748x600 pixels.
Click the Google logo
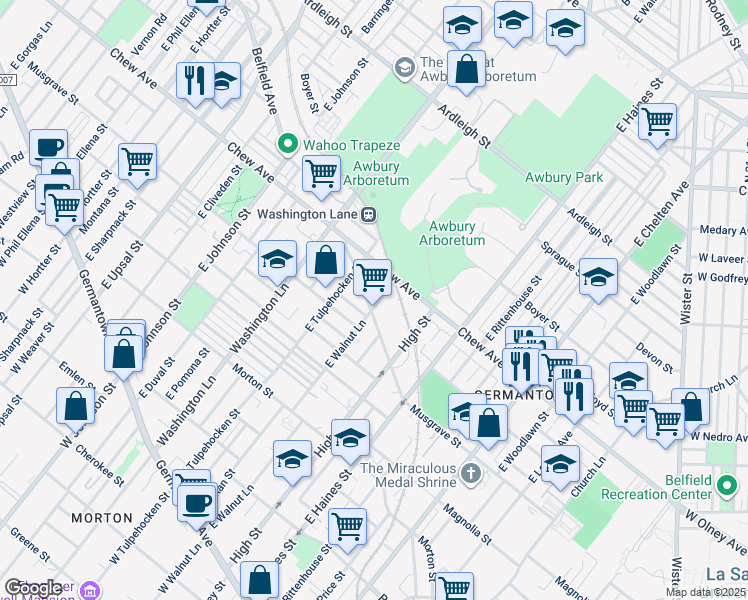(33, 589)
